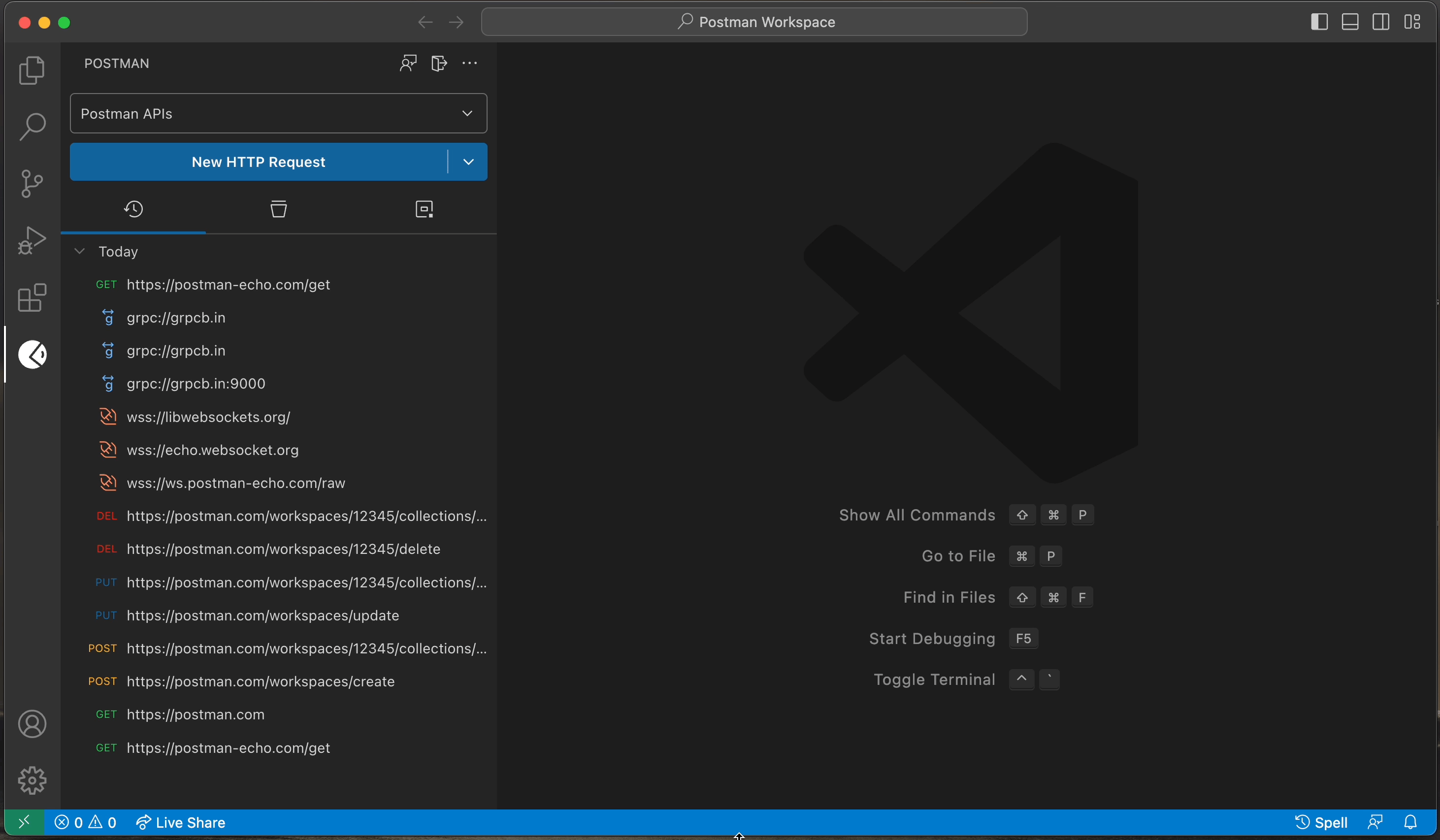Open the Accounts menu icon

tap(32, 724)
